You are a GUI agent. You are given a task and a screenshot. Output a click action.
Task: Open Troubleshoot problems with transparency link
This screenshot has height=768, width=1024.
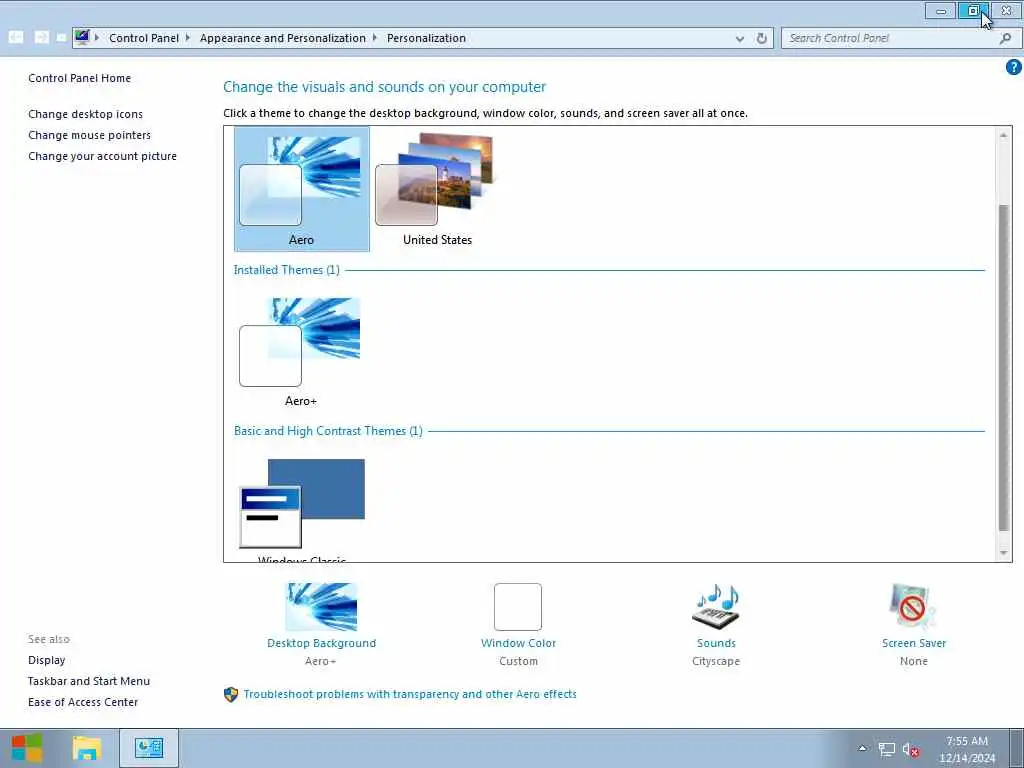tap(410, 694)
